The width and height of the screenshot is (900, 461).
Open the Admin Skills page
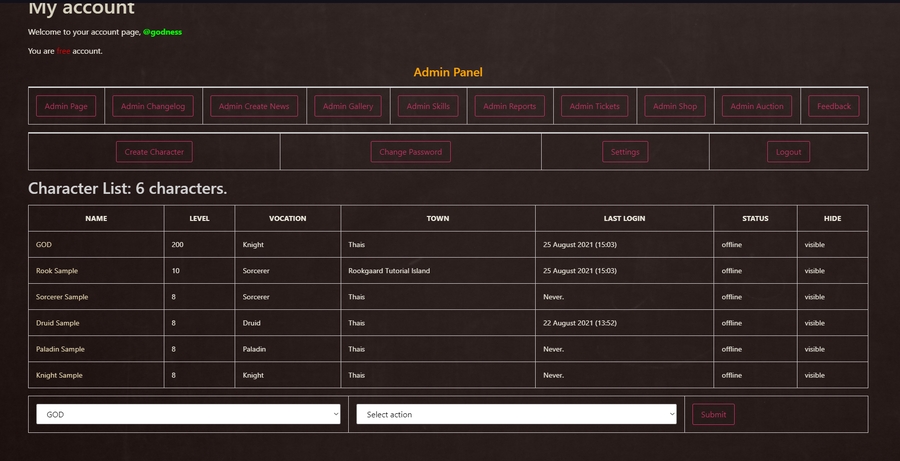pos(428,106)
